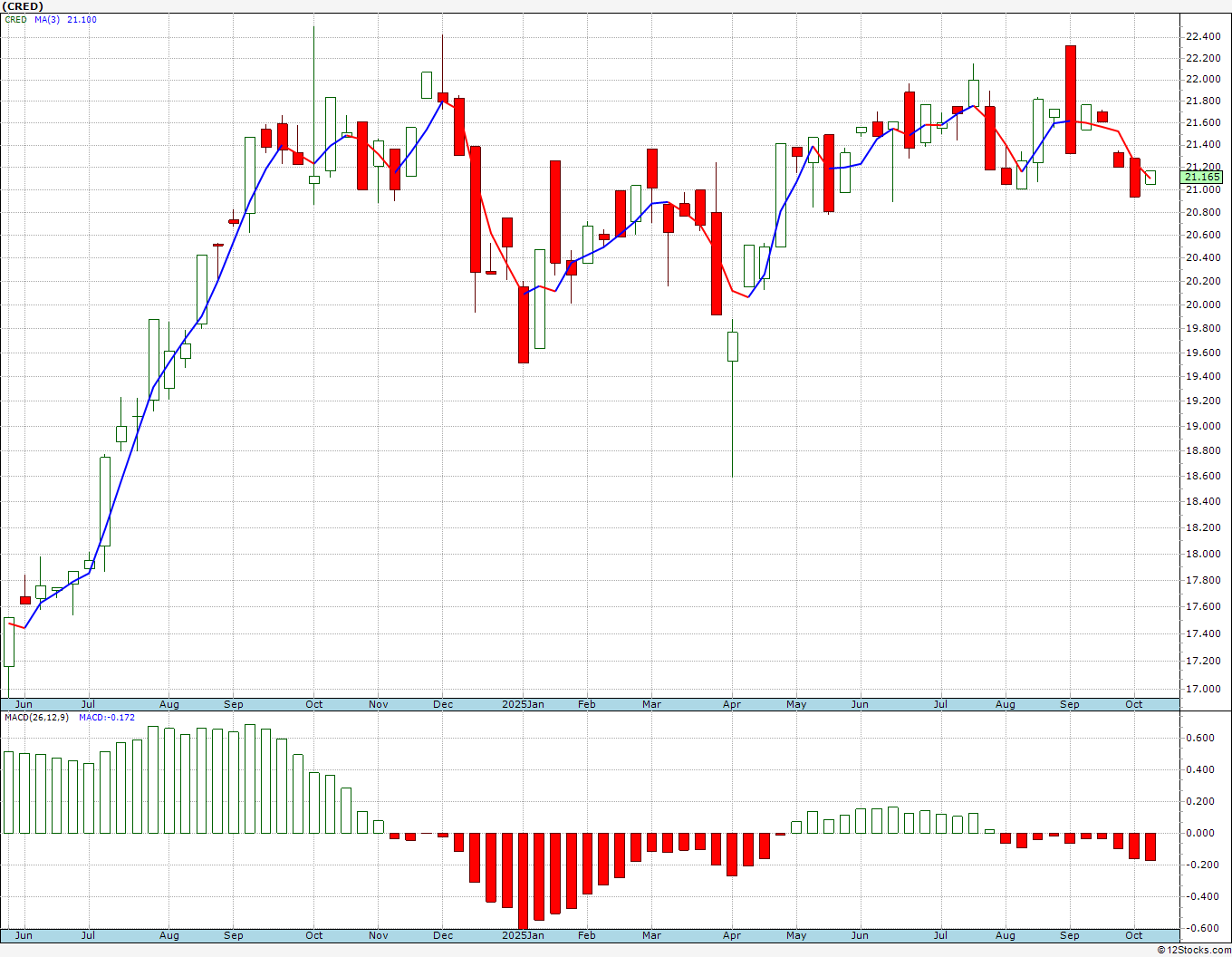This screenshot has width=1232, height=957.
Task: Click the 20.000 price axis label
Action: 1202,304
